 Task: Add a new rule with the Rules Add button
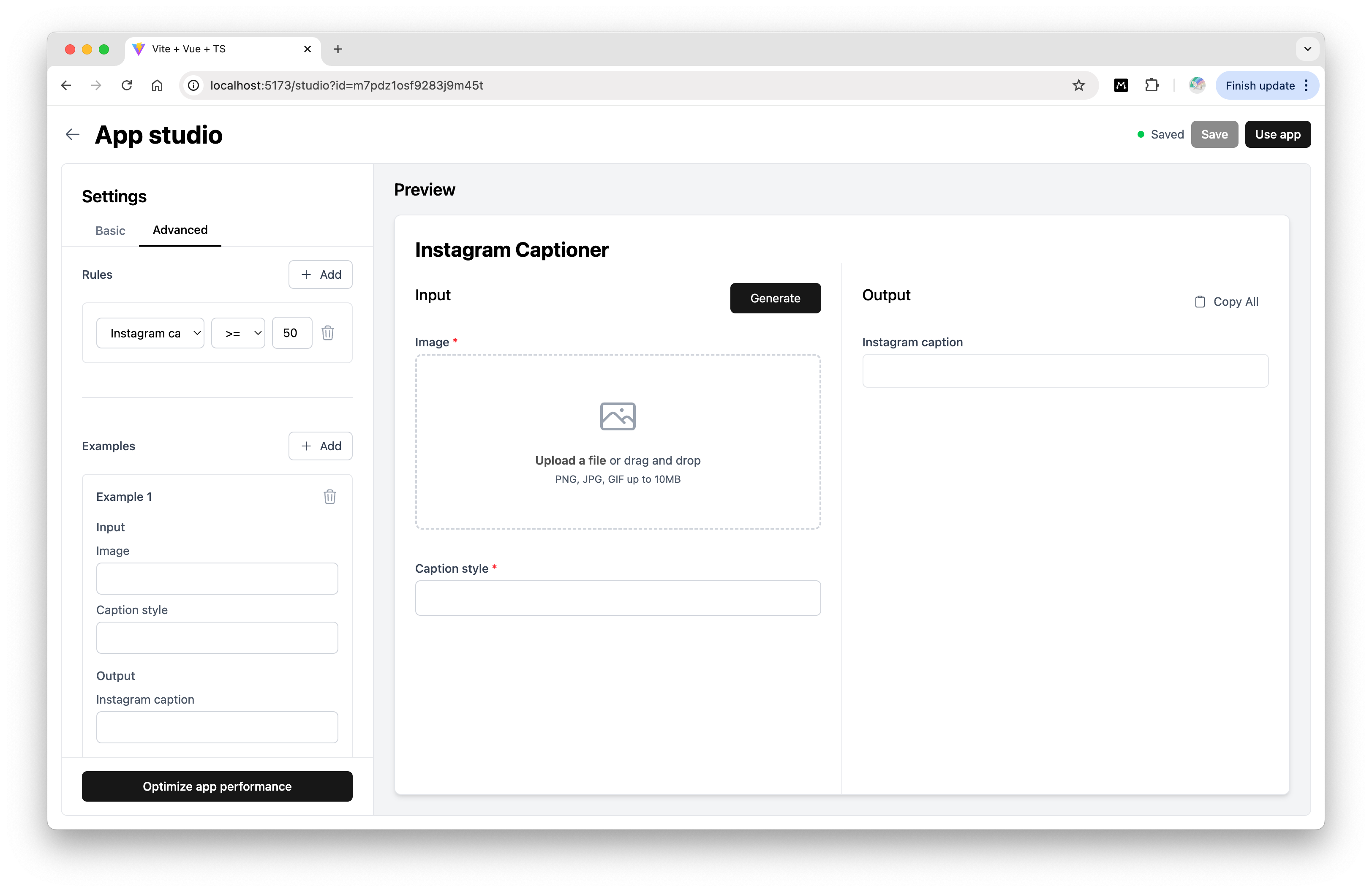point(321,274)
